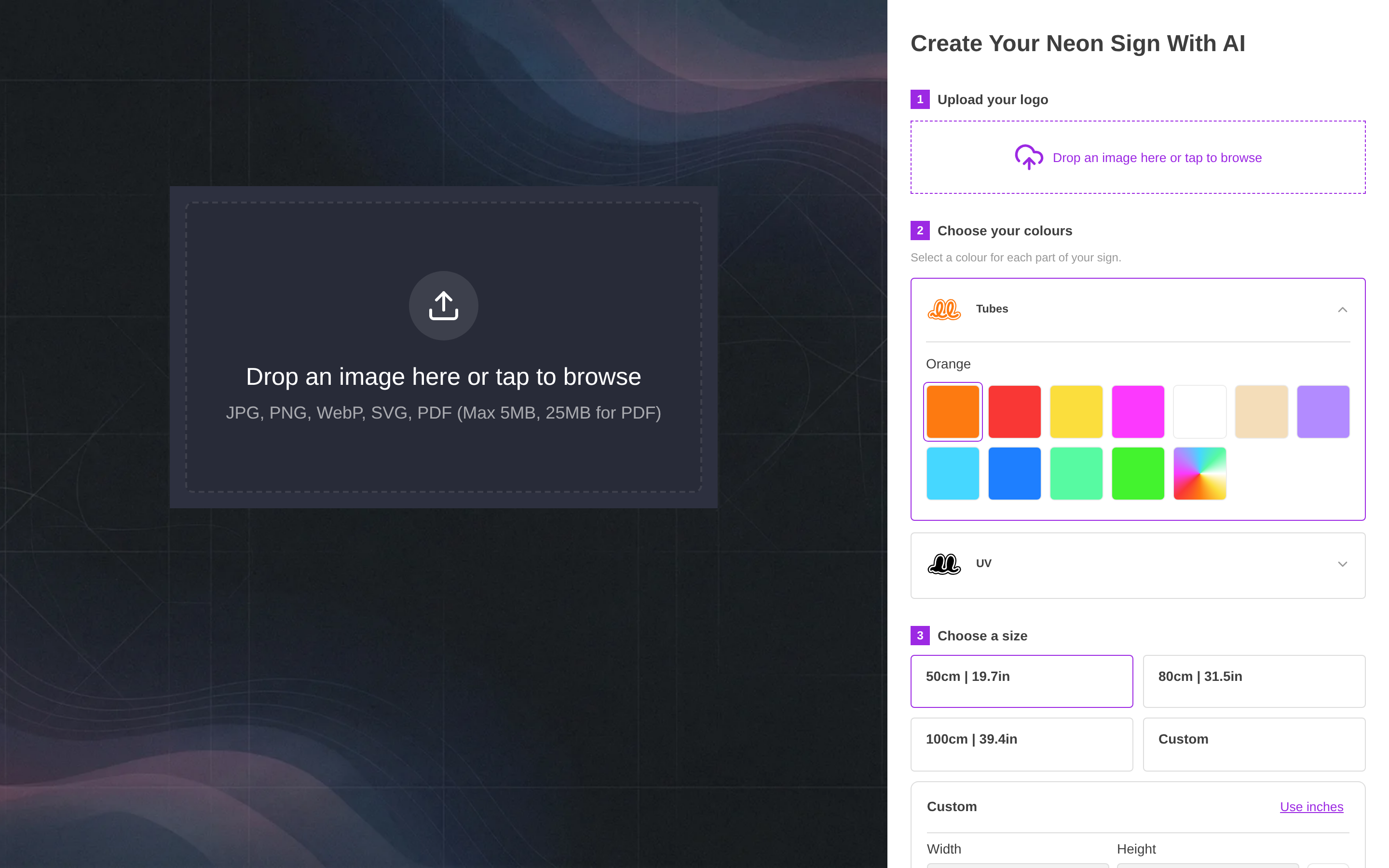
Task: Expand the UV colour panel
Action: [1342, 564]
